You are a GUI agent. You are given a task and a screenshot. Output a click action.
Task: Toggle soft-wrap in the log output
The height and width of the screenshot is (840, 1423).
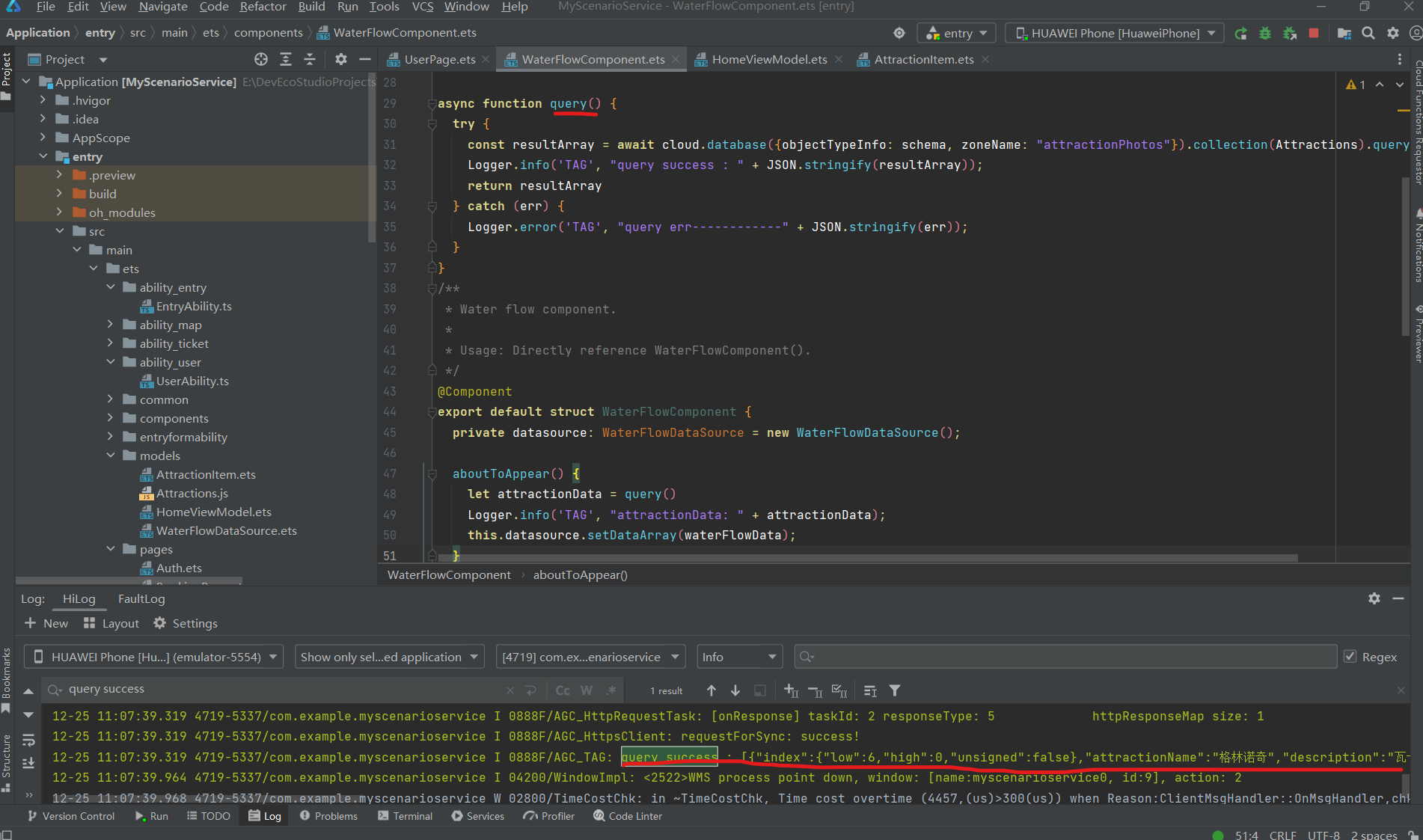[28, 740]
